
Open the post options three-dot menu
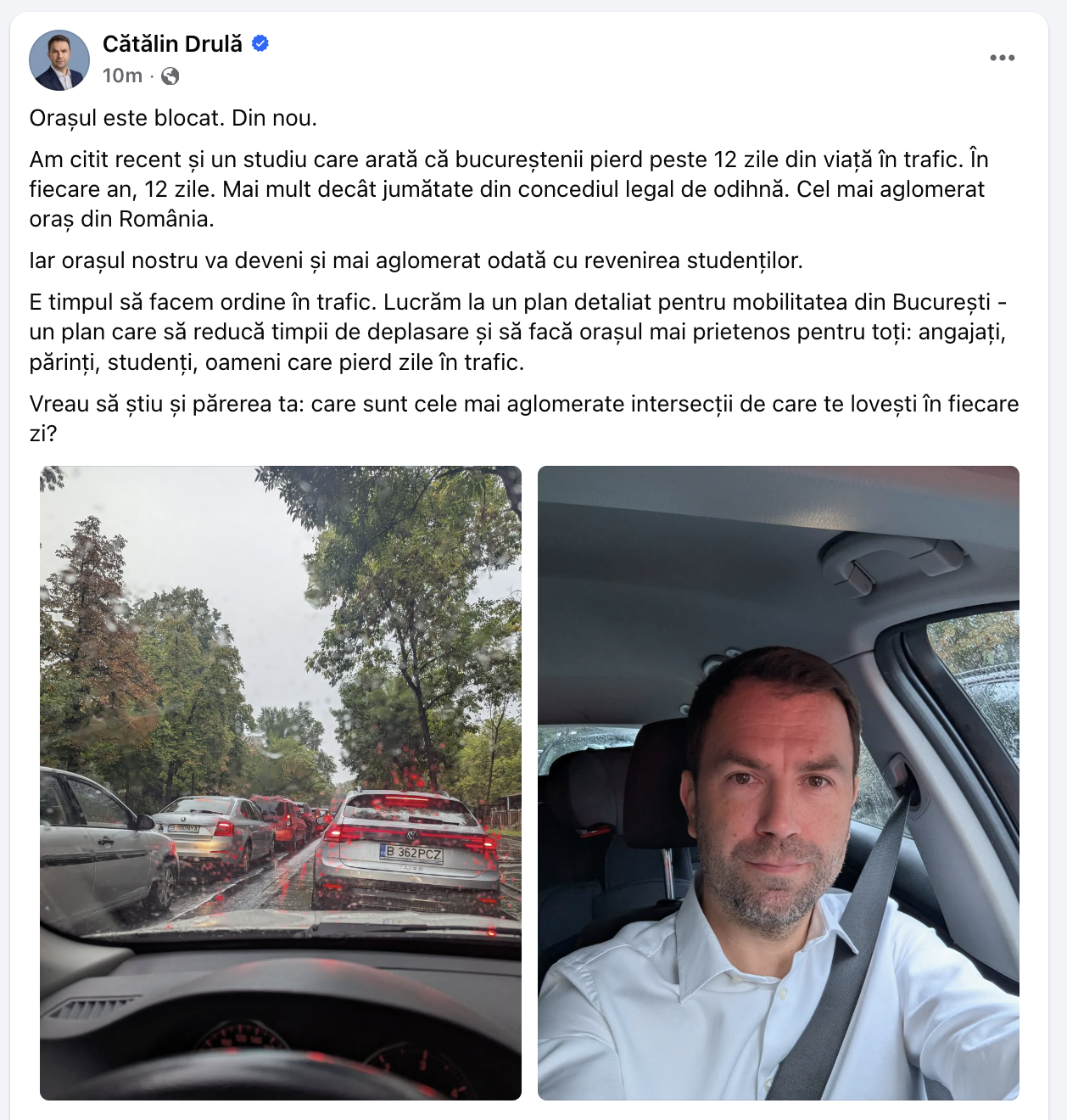(1002, 58)
